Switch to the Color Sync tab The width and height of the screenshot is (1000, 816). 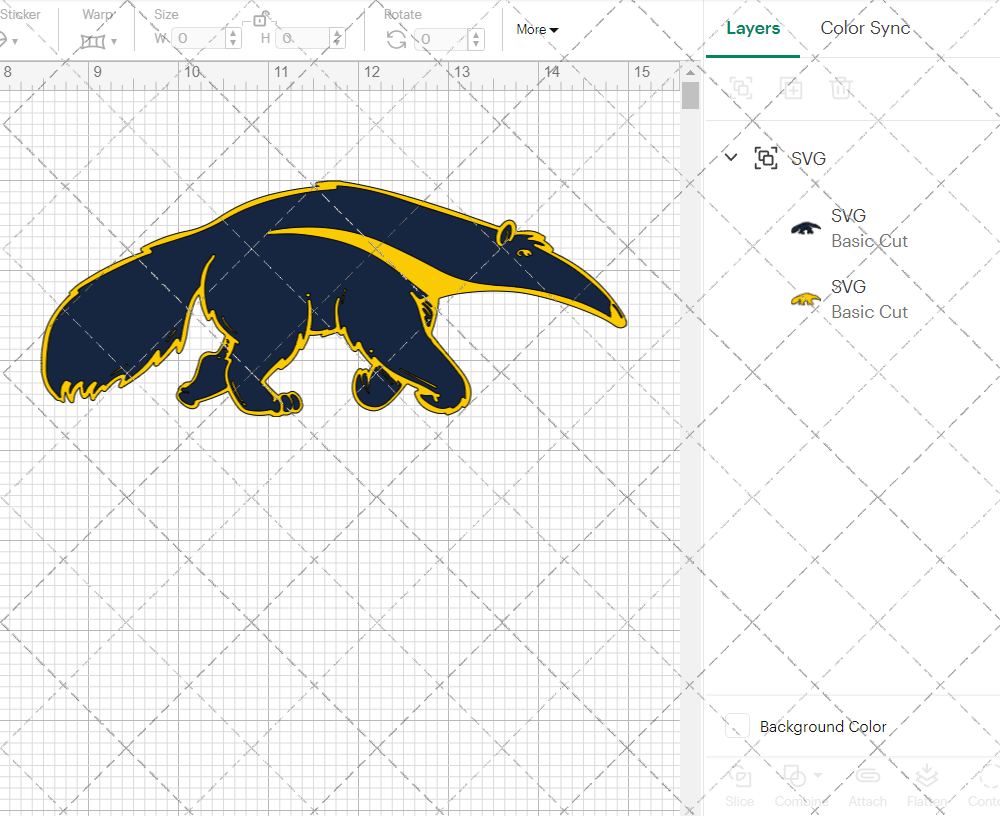[x=864, y=28]
